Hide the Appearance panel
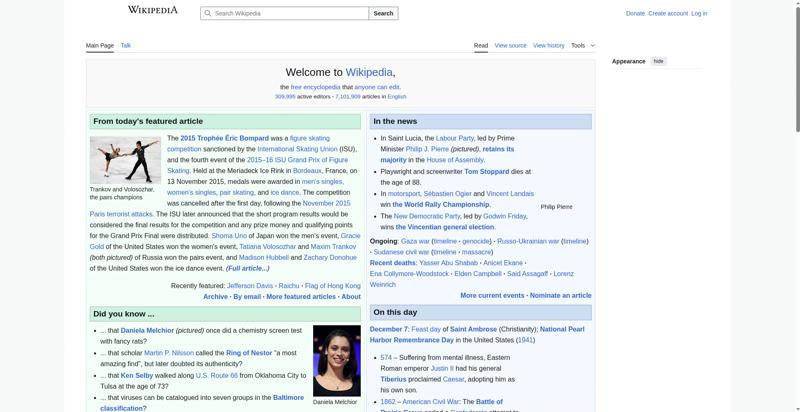Screen dimensions: 800x412 658,61
